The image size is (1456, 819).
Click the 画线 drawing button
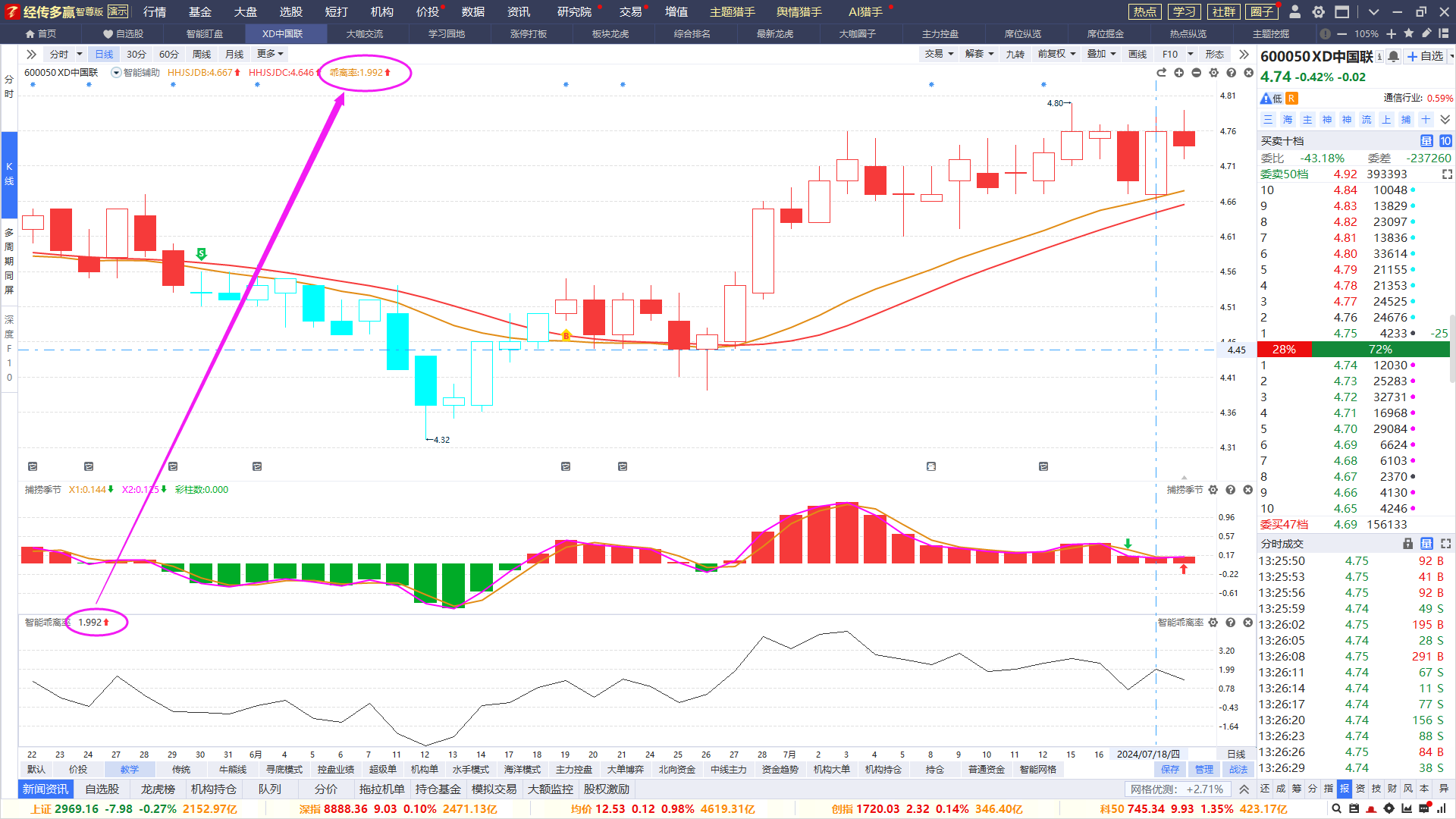[x=1137, y=54]
